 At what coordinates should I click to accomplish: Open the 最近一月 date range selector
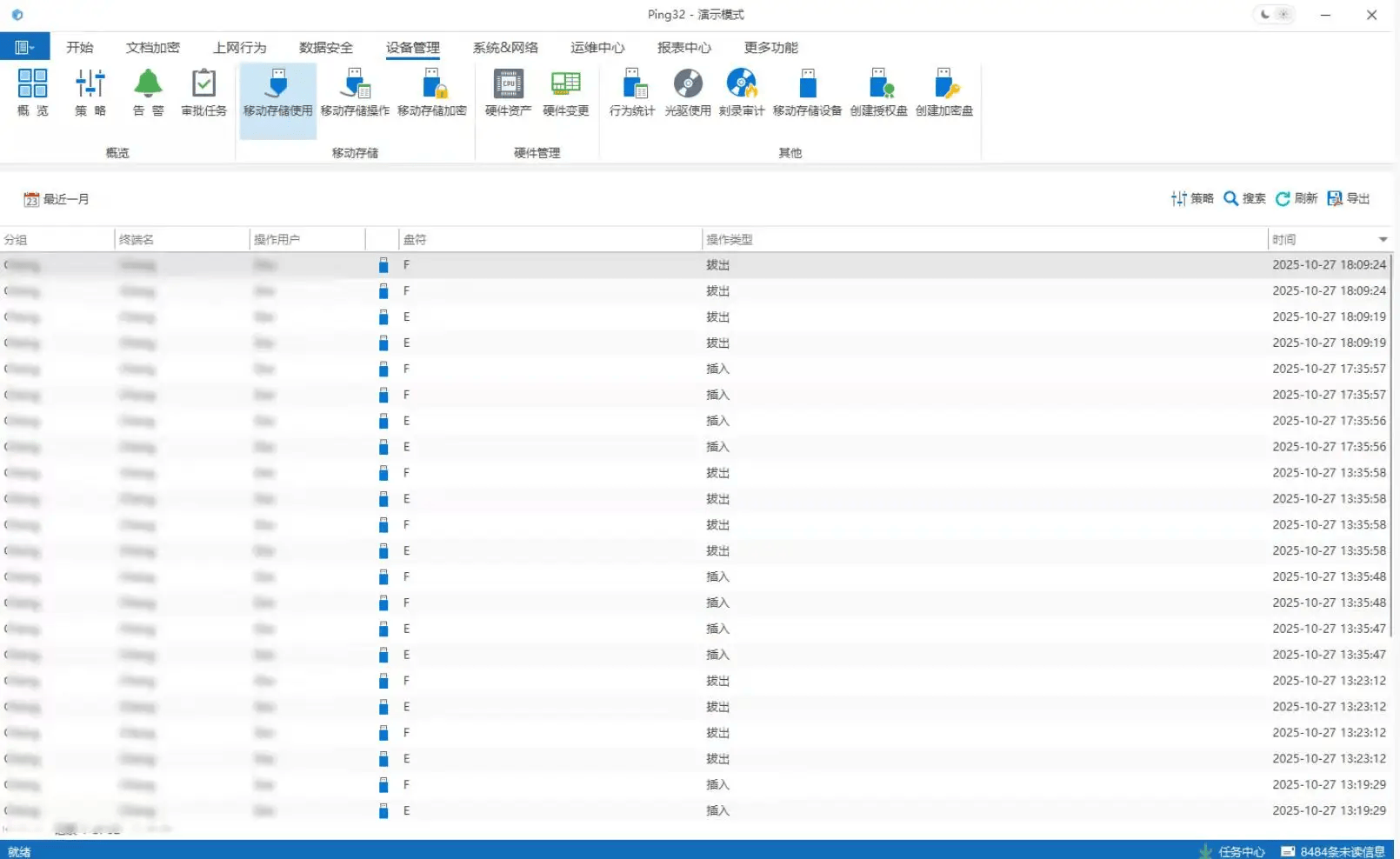(x=57, y=199)
